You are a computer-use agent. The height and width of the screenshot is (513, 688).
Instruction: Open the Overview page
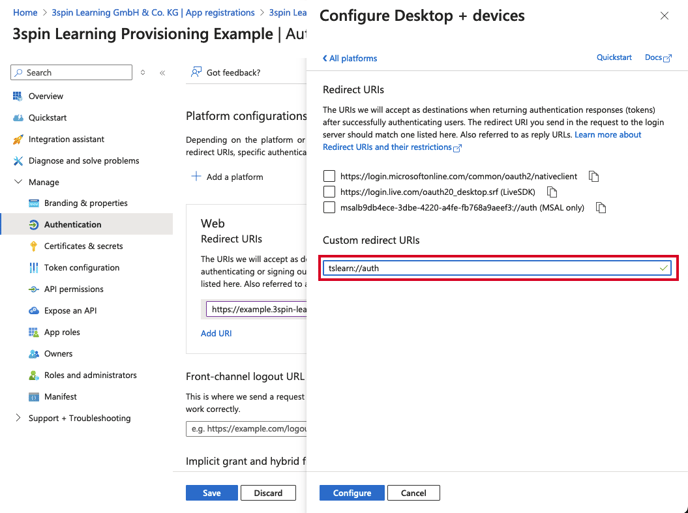coord(46,96)
